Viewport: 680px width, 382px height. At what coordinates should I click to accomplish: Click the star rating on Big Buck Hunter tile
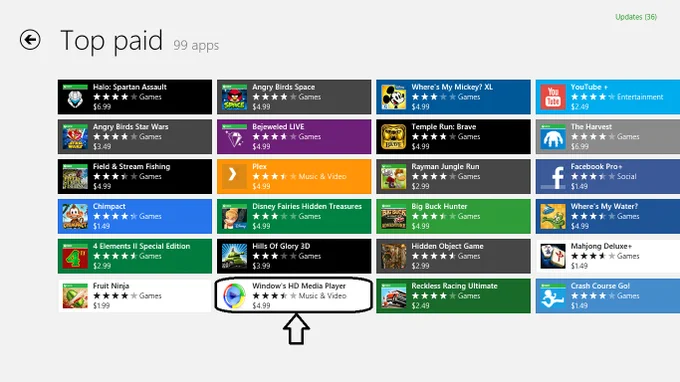pos(433,216)
